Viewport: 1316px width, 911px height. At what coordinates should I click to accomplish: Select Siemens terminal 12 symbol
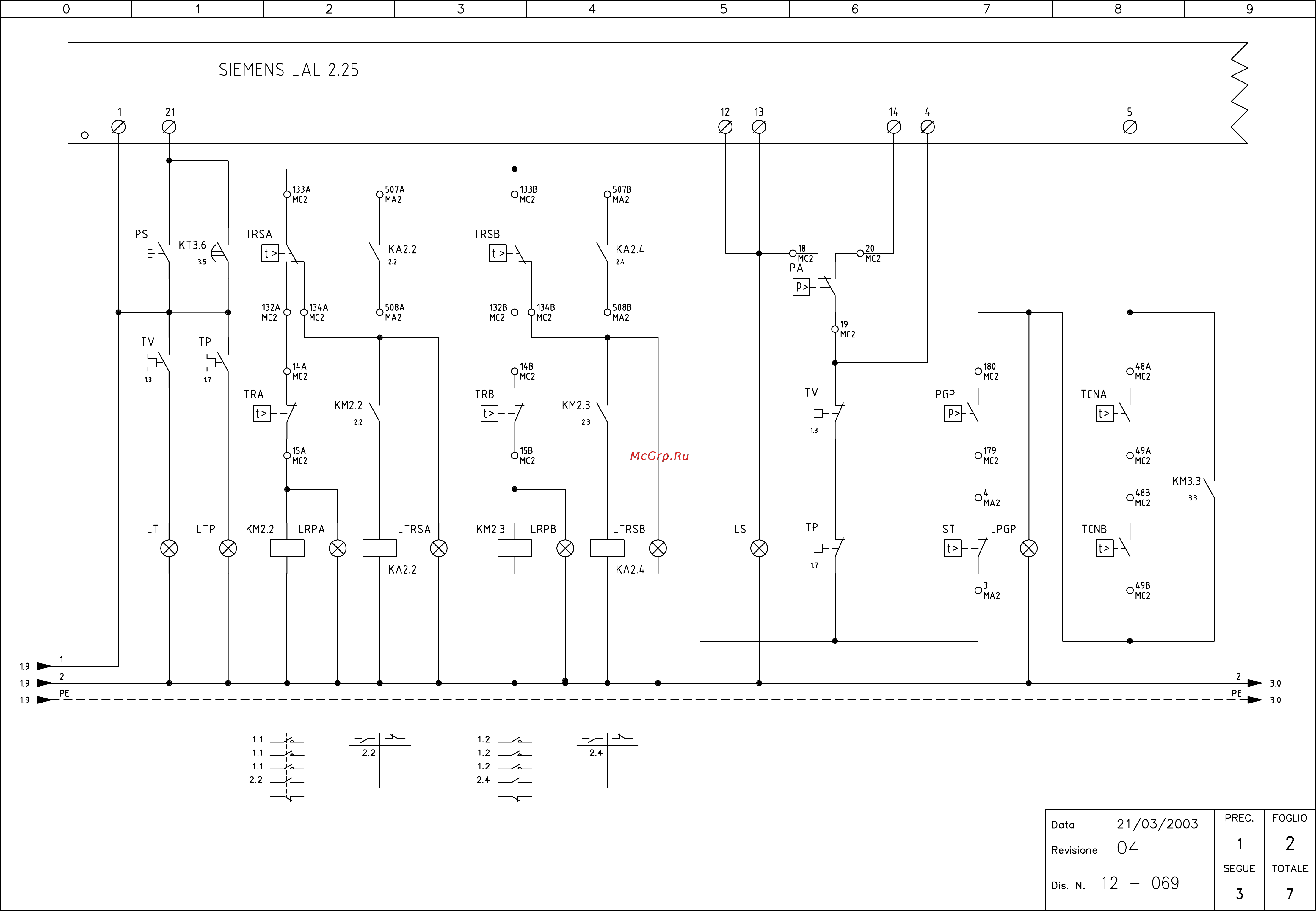725,127
